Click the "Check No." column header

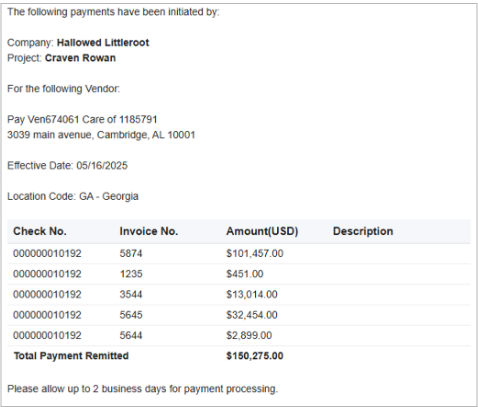[40, 231]
